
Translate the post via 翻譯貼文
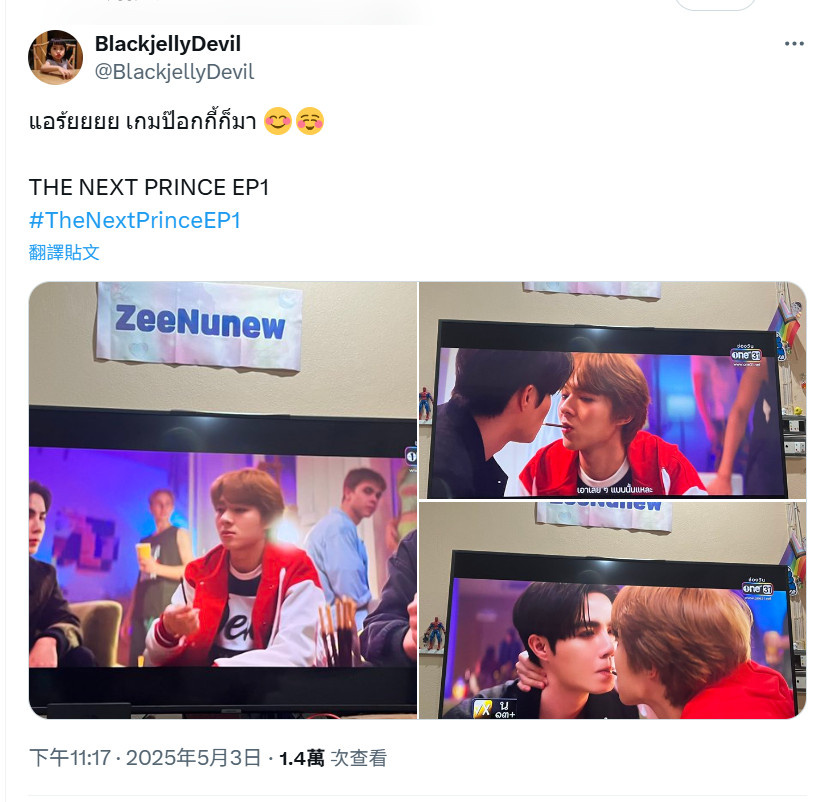pos(64,252)
